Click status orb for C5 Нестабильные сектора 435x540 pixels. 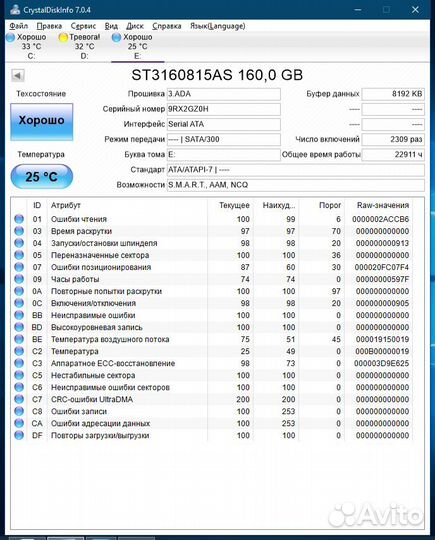(19, 375)
